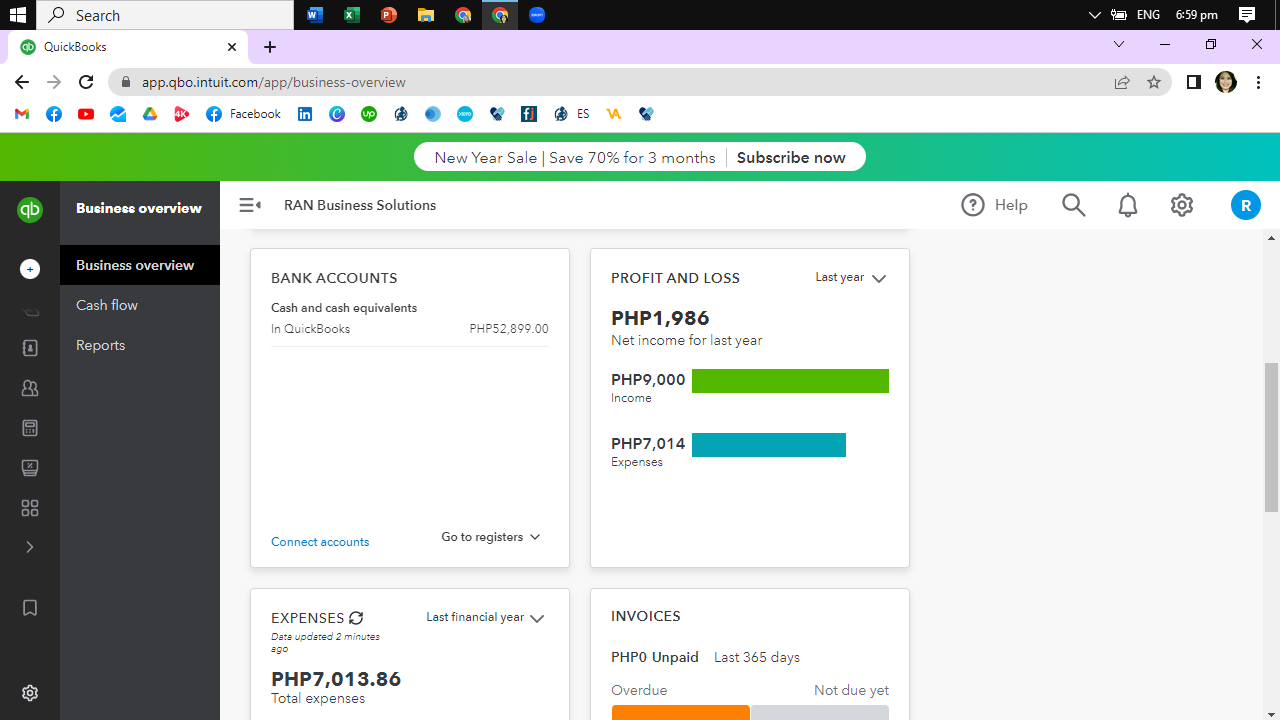Open the Gmail bookmark

pos(22,114)
